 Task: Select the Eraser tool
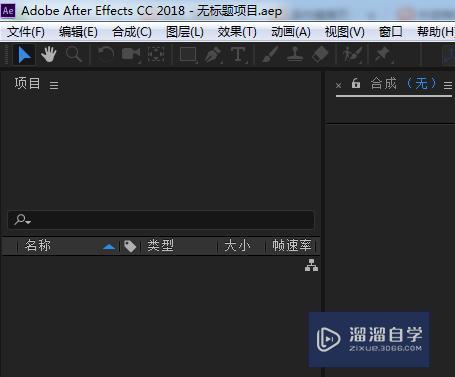[x=320, y=54]
